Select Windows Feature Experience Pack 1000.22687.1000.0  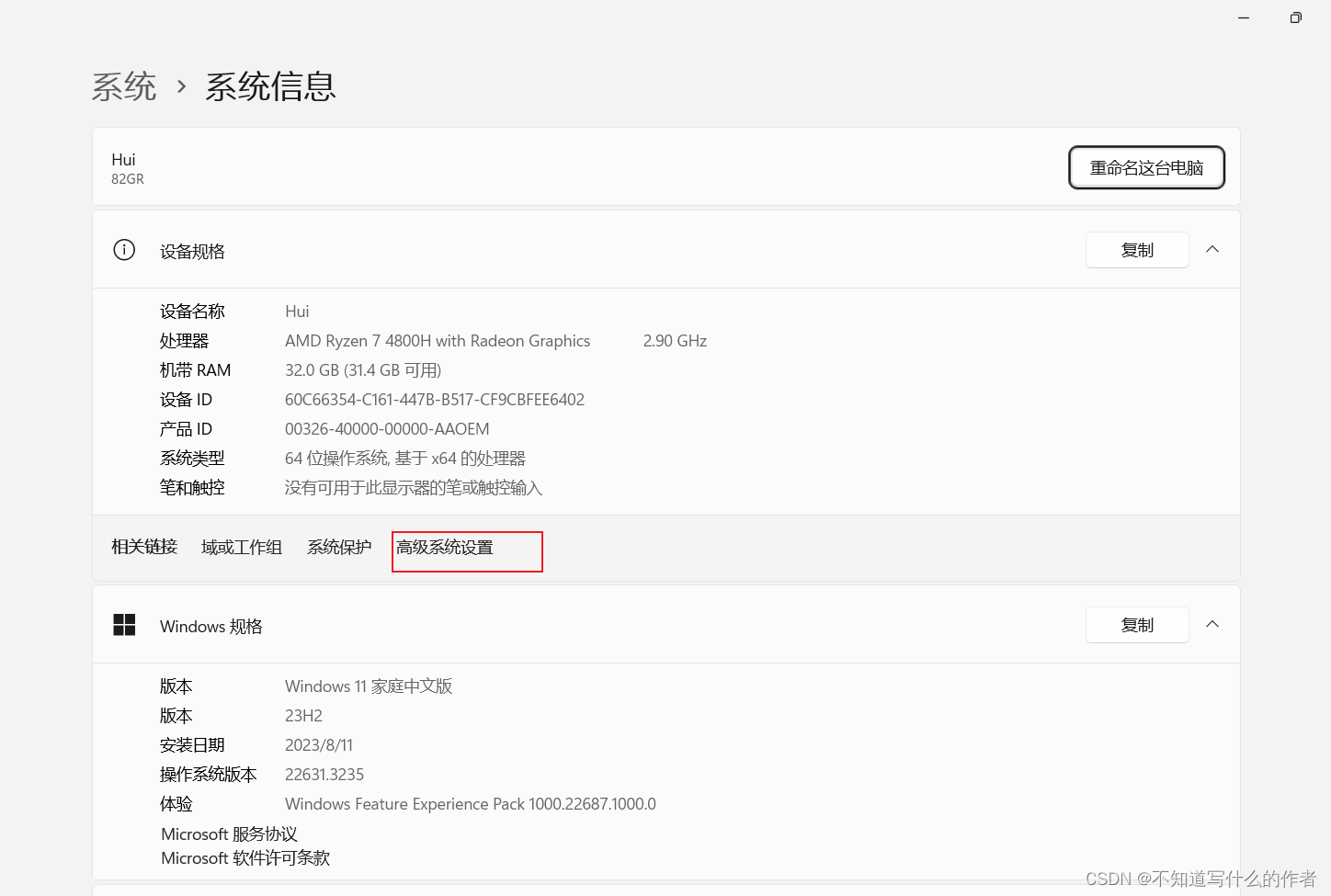pos(471,804)
